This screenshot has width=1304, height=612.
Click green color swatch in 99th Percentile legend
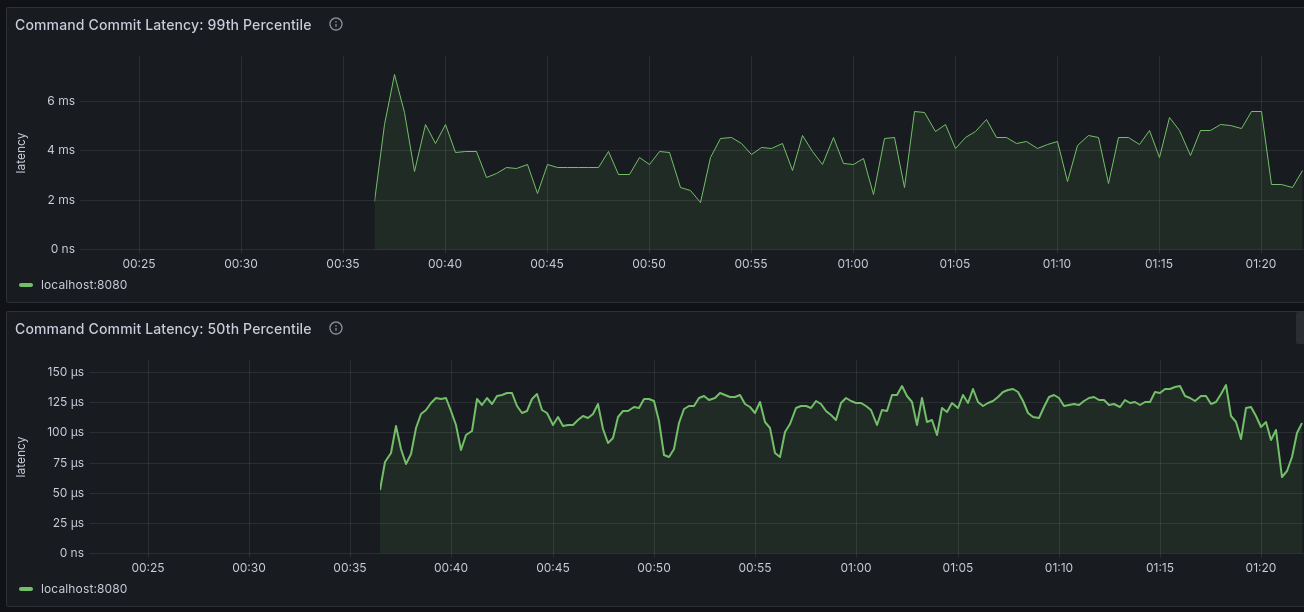click(x=26, y=285)
